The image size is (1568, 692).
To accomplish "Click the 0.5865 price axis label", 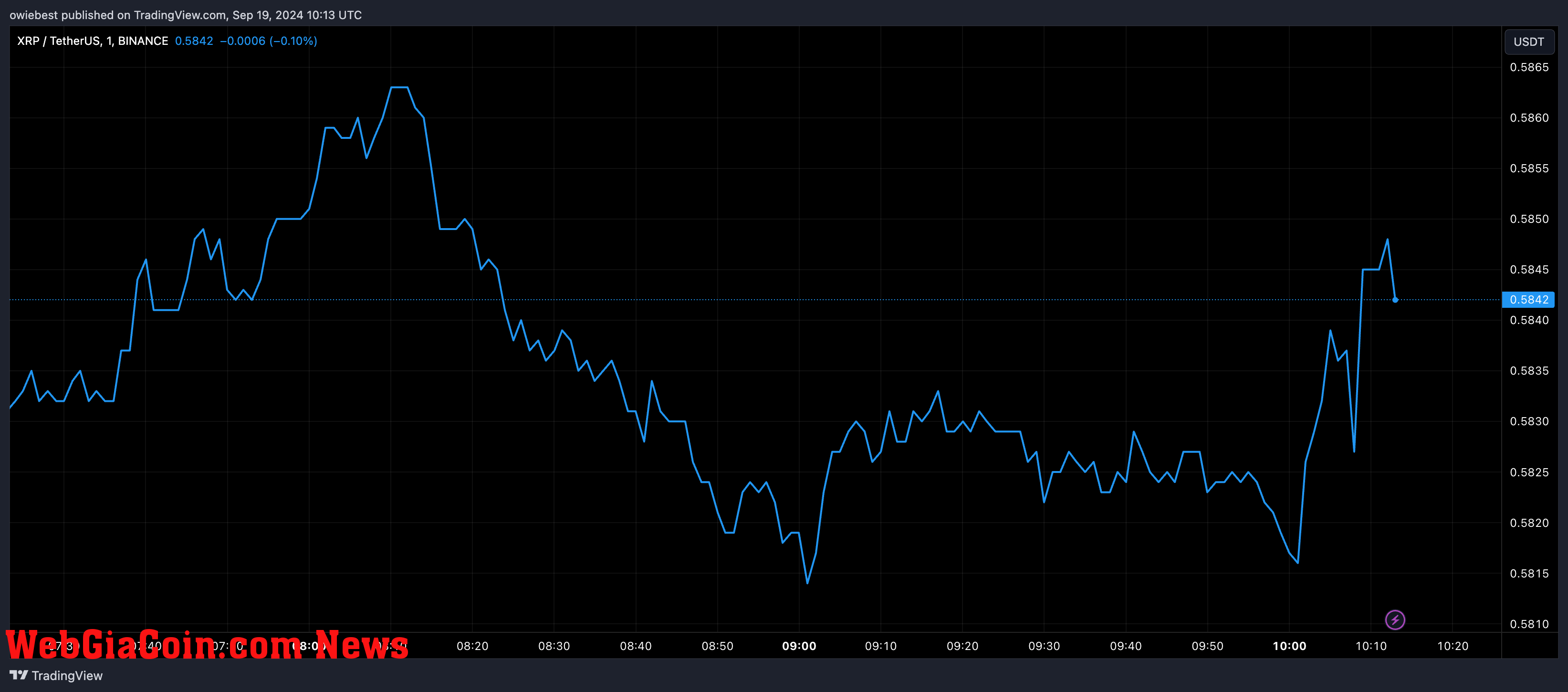I will [x=1529, y=67].
